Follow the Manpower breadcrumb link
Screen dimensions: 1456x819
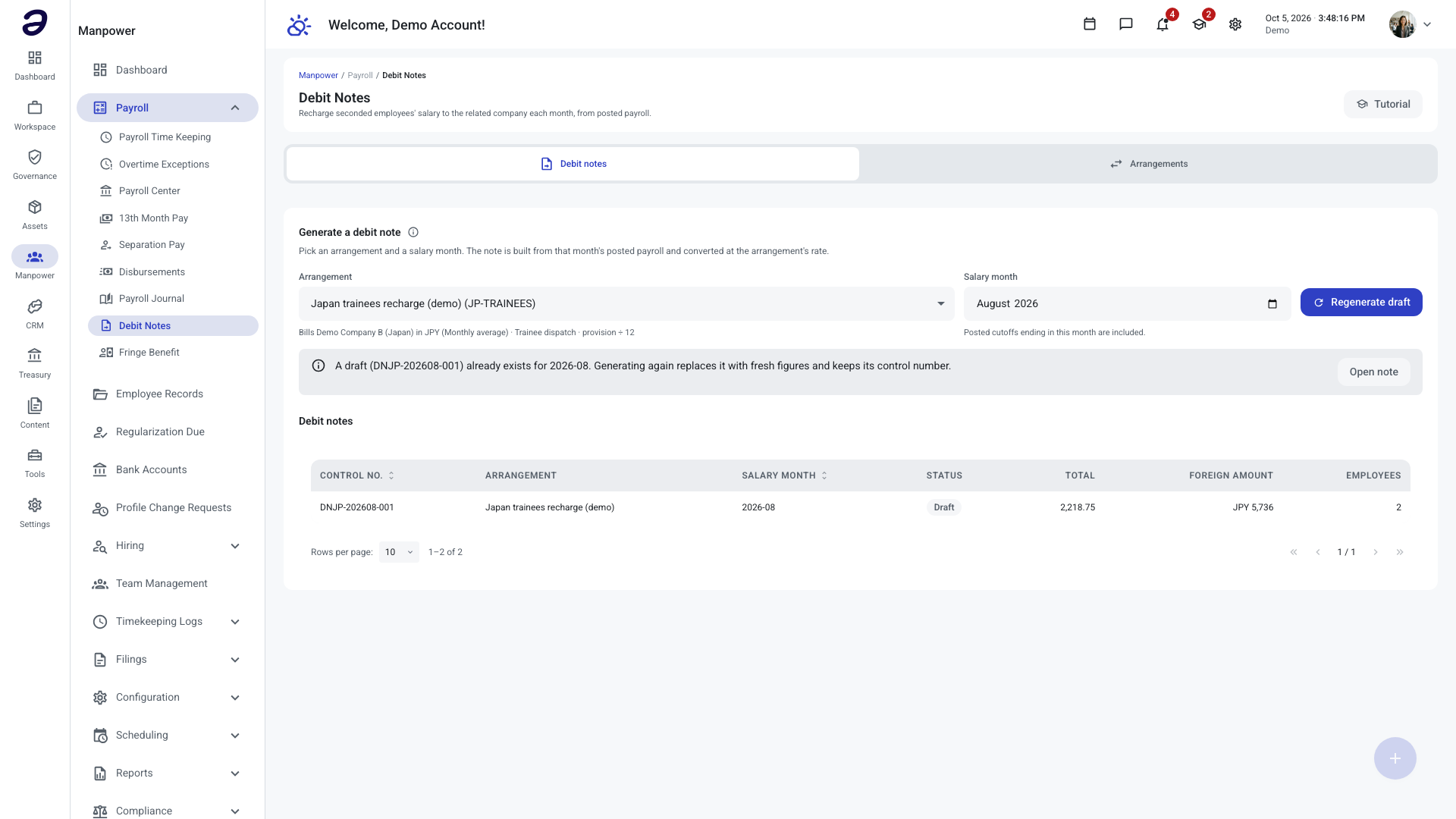318,75
